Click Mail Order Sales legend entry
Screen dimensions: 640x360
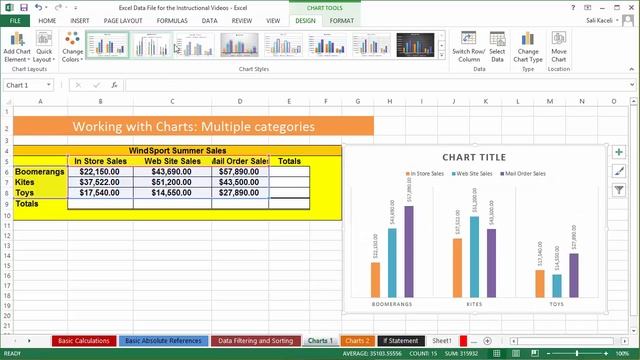[x=522, y=173]
